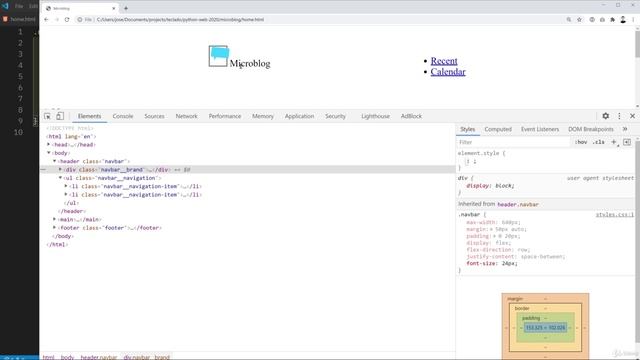Screen dimensions: 640x360
Task: Close the Microblog browser tab
Action: (114, 8)
